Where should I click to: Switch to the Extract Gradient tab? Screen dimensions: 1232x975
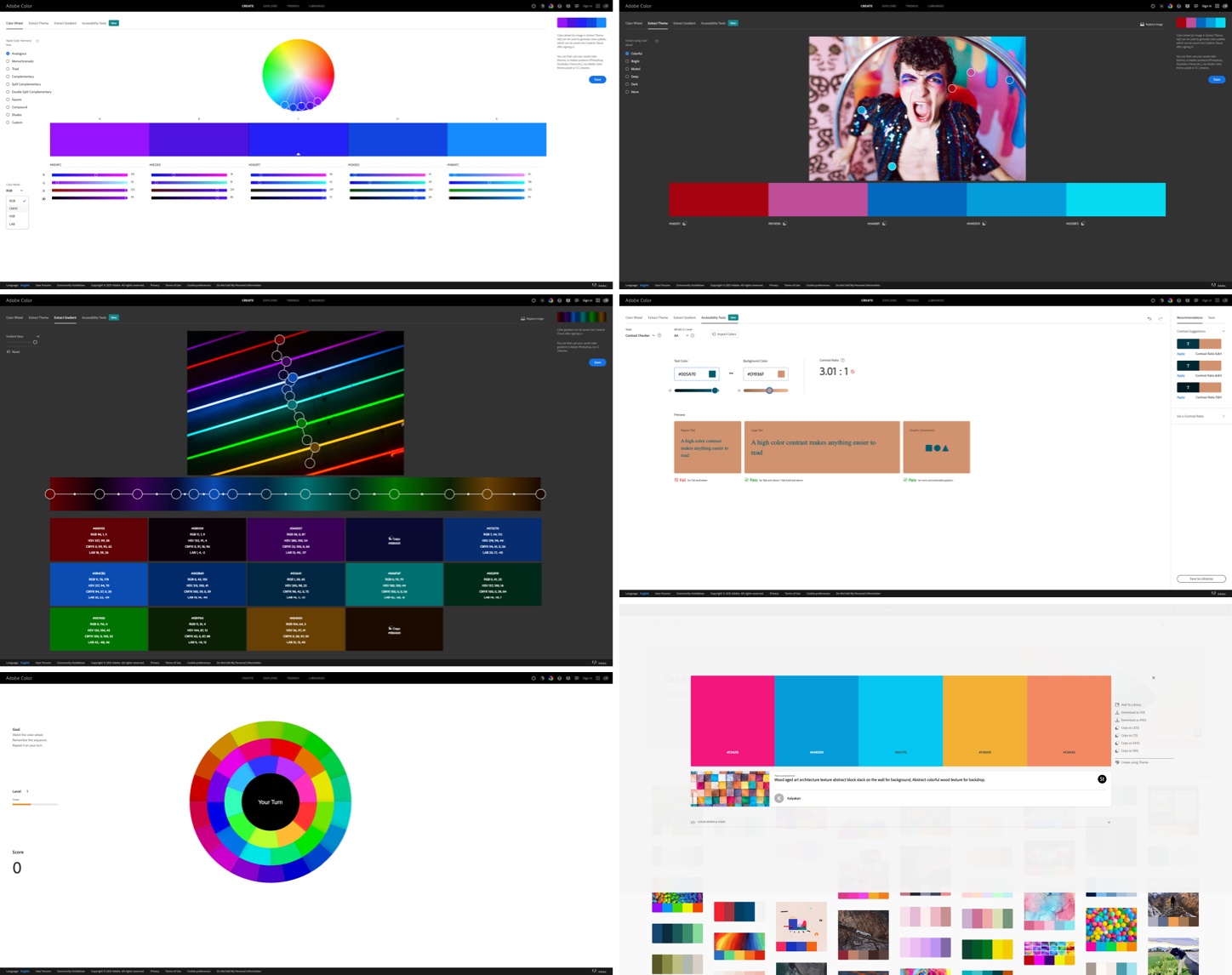pyautogui.click(x=65, y=23)
